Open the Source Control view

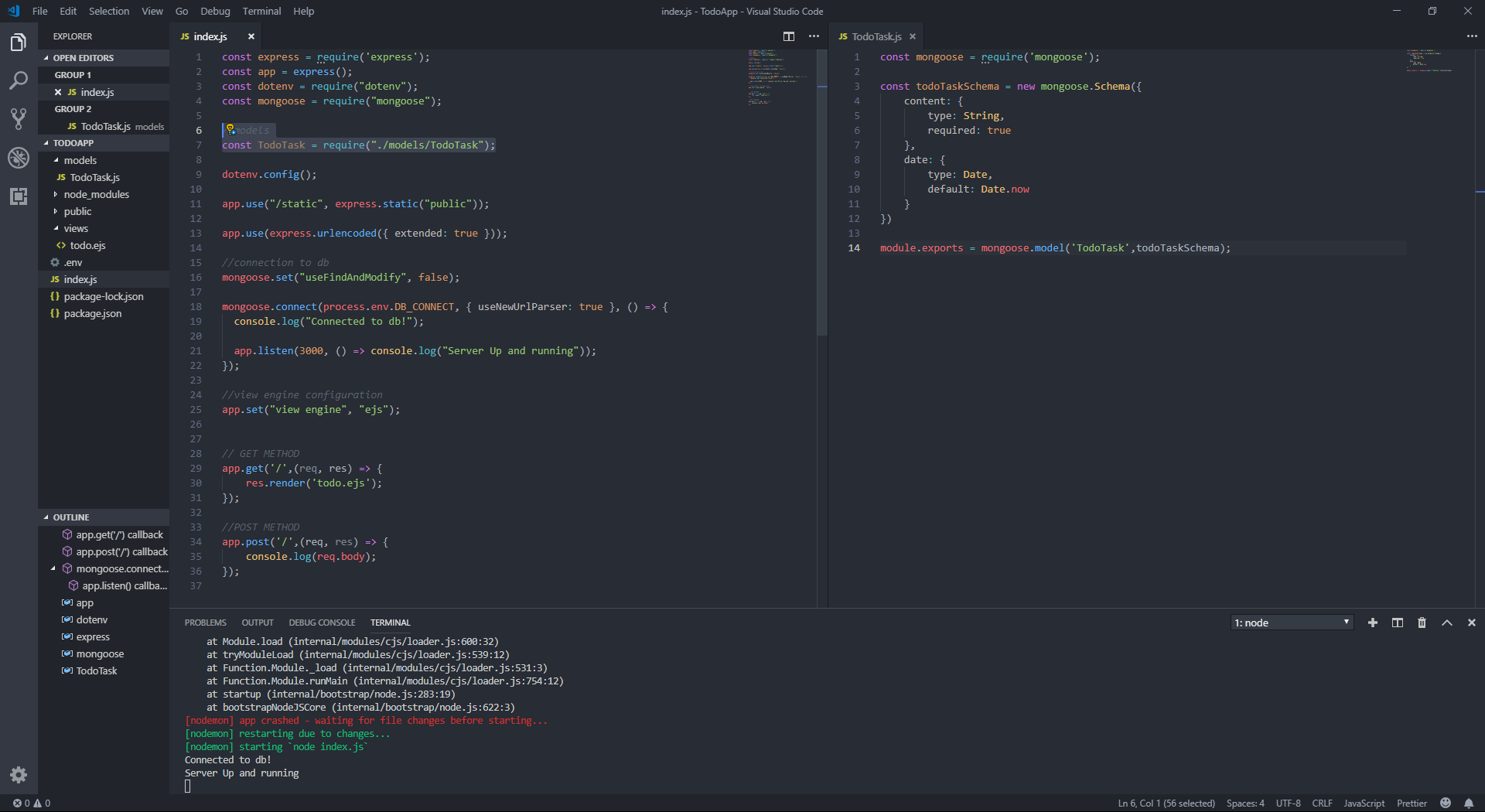point(19,118)
